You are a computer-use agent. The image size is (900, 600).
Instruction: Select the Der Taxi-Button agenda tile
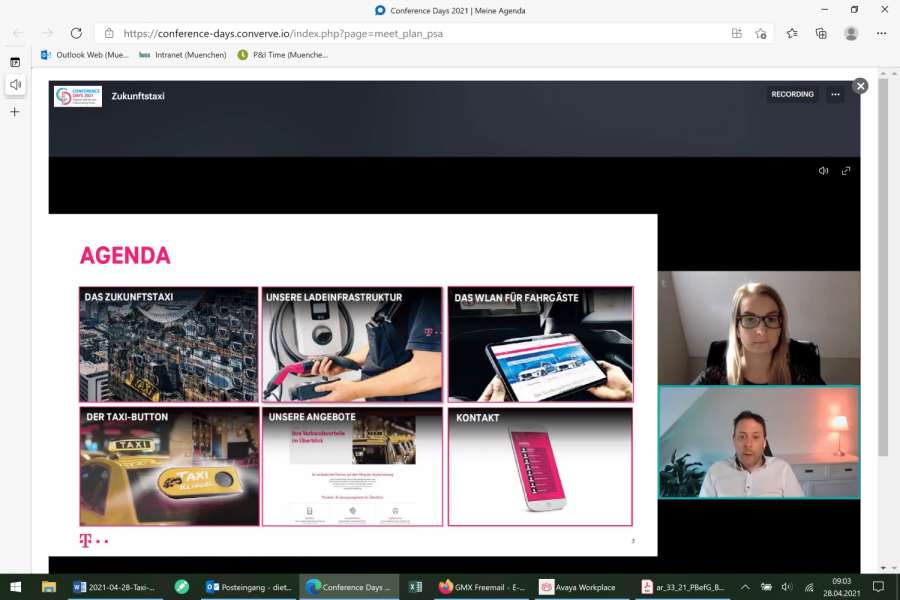tap(169, 466)
